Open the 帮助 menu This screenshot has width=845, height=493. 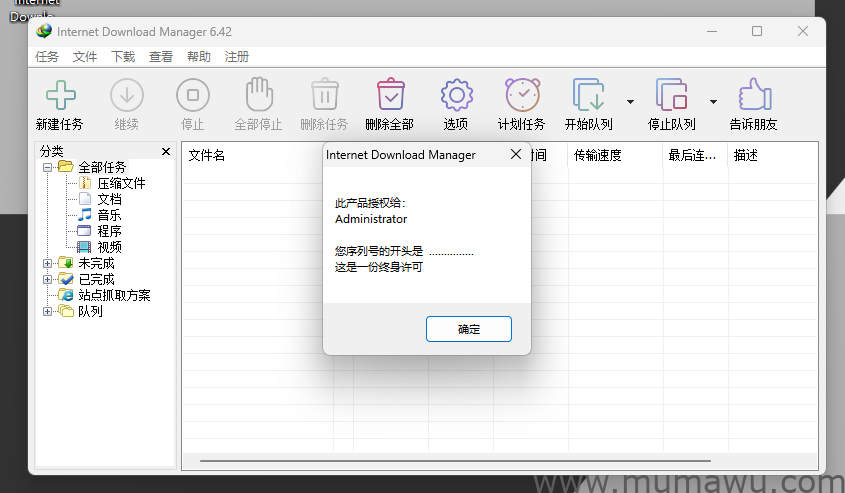[198, 57]
